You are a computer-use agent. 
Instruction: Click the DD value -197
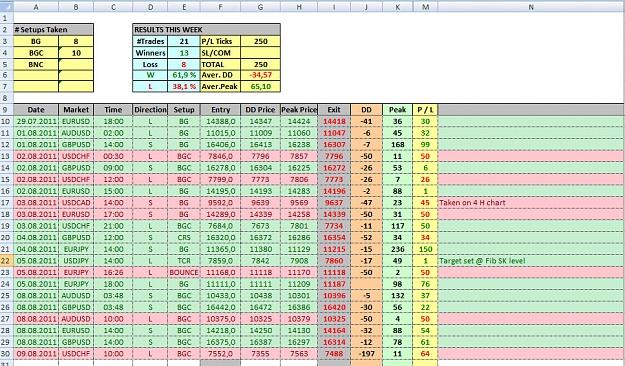pos(366,354)
